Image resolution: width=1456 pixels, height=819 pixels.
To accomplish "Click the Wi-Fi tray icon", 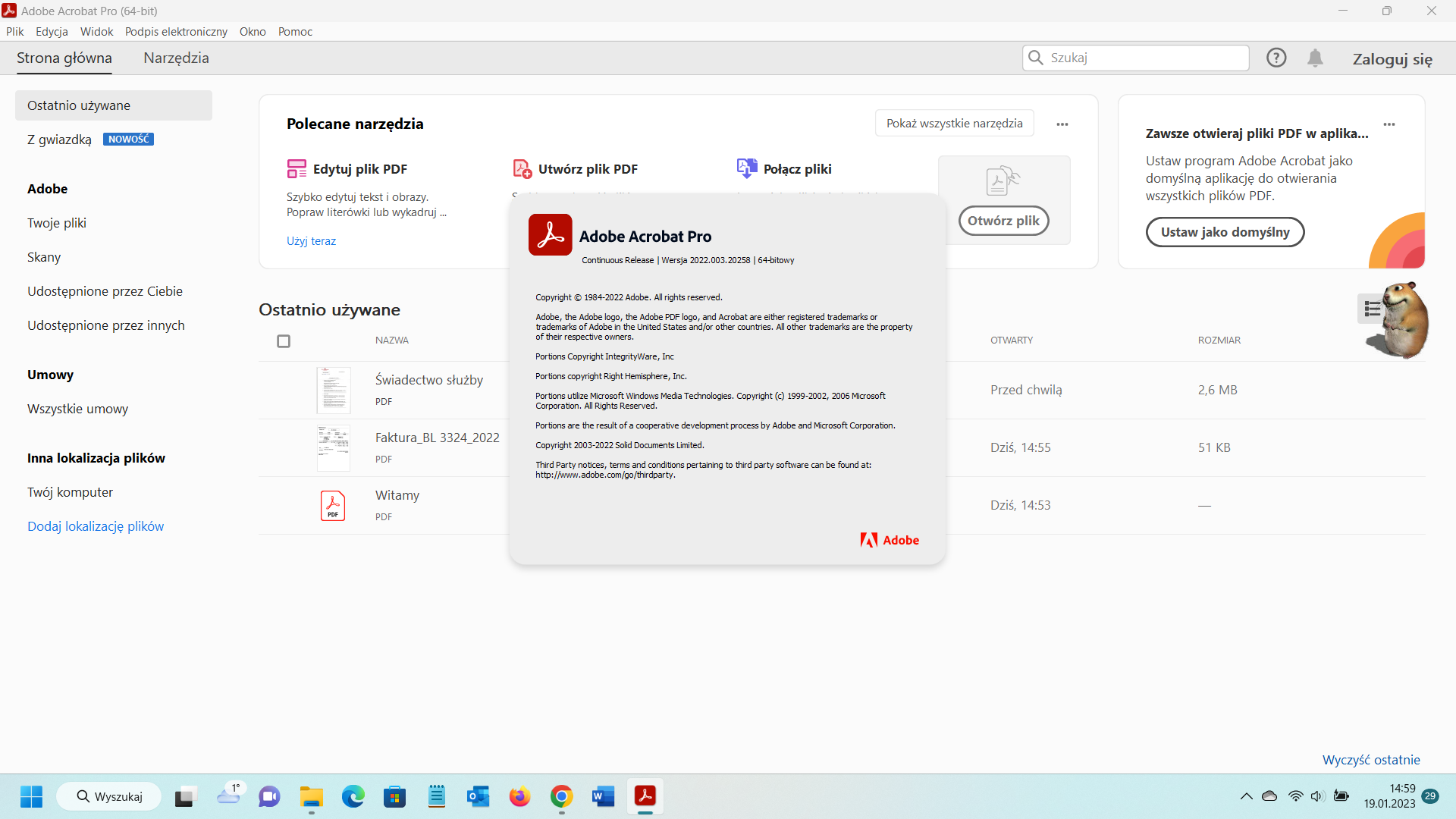I will pyautogui.click(x=1295, y=796).
